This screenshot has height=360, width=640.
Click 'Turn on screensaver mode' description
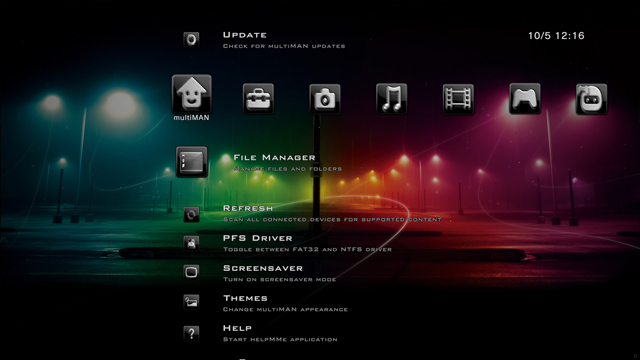280,280
